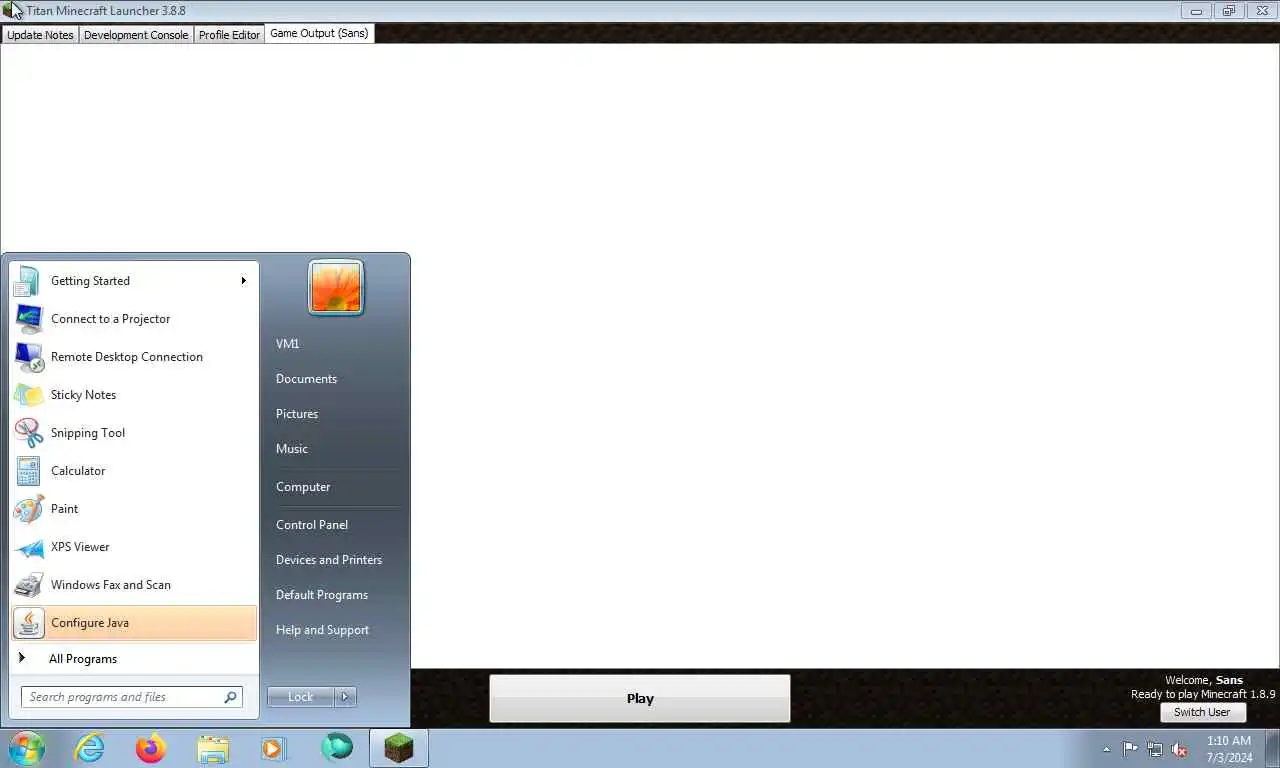The height and width of the screenshot is (768, 1280).
Task: Open the Windows Fax and Scan icon
Action: pyautogui.click(x=27, y=585)
